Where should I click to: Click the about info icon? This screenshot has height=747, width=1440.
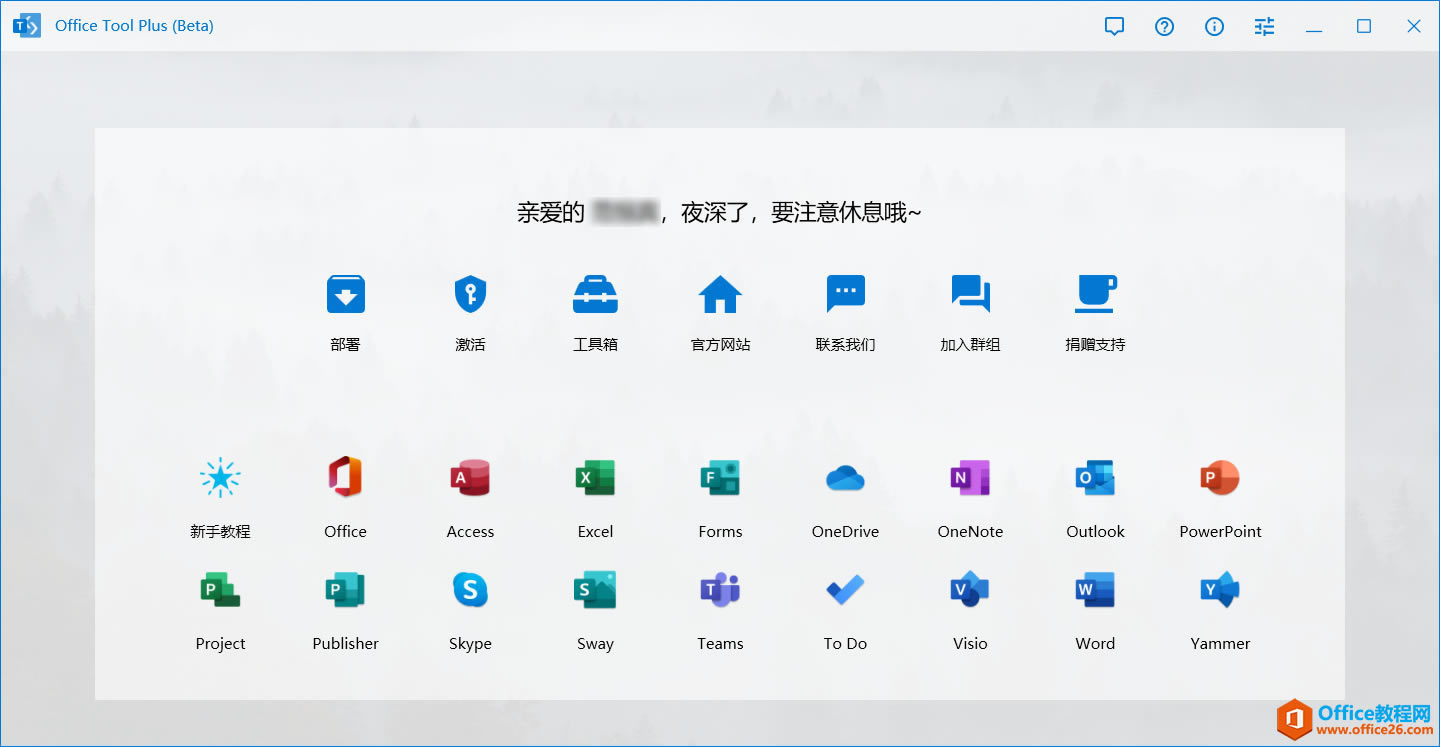coord(1214,26)
